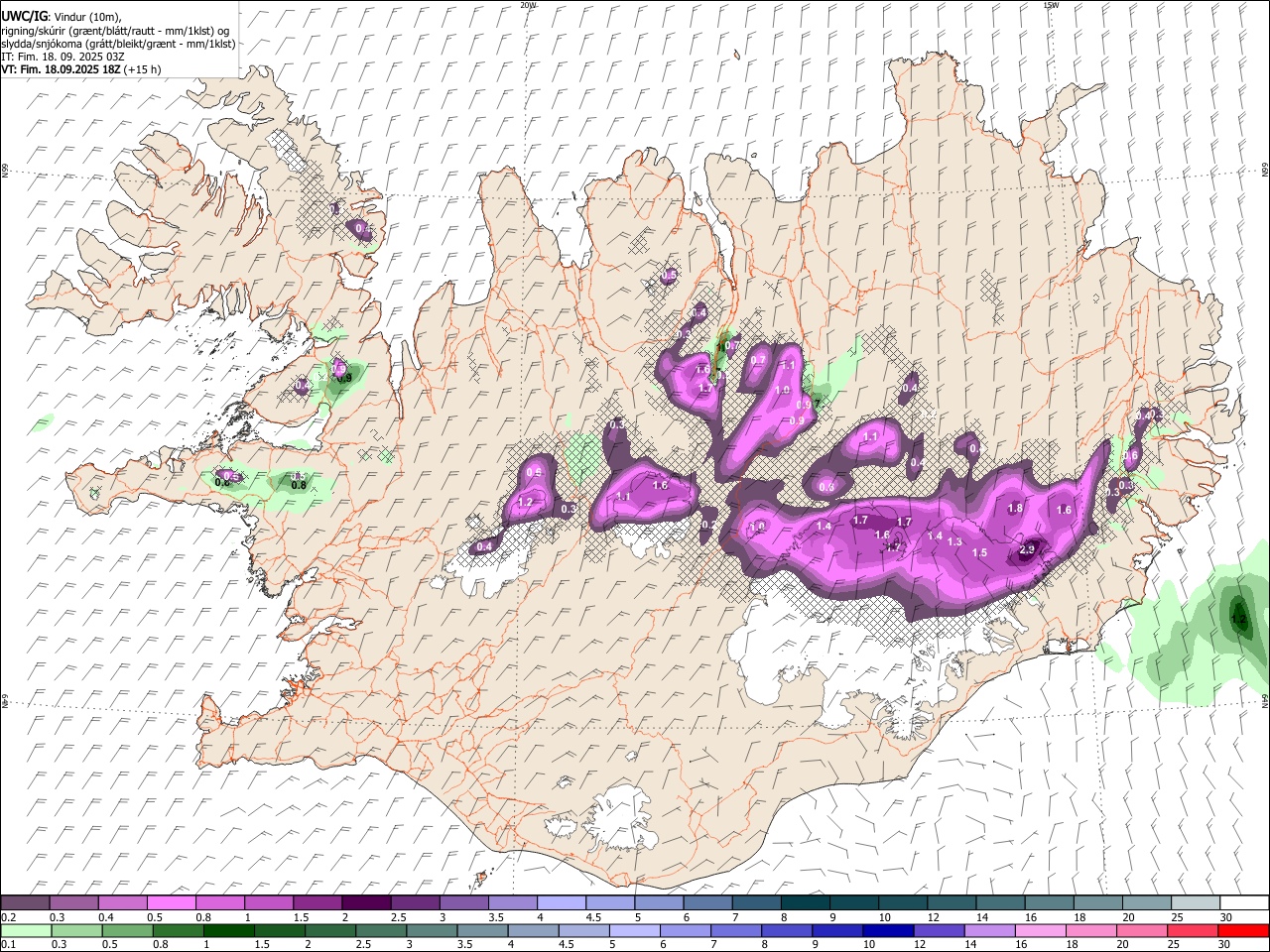
Task: Click the 15W longitude label
Action: pos(1051,5)
